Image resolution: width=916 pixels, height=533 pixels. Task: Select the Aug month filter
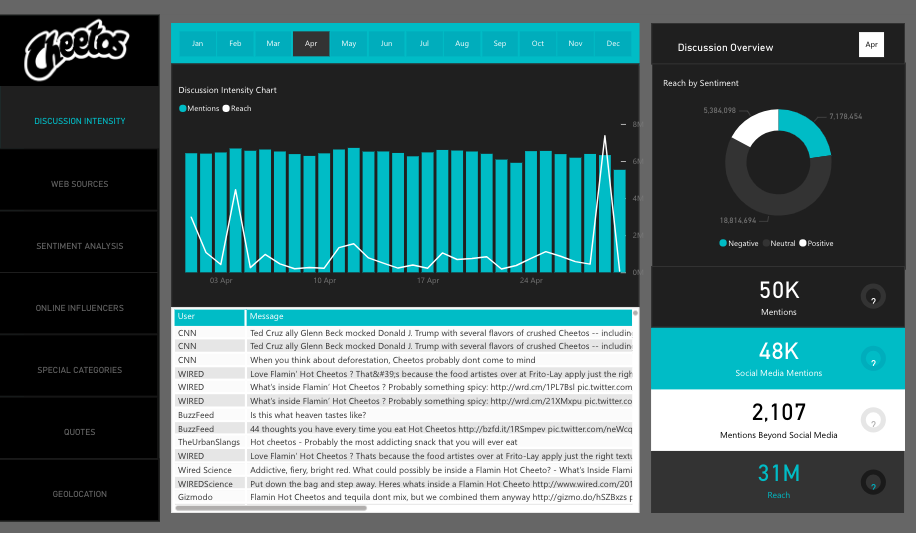[x=462, y=43]
